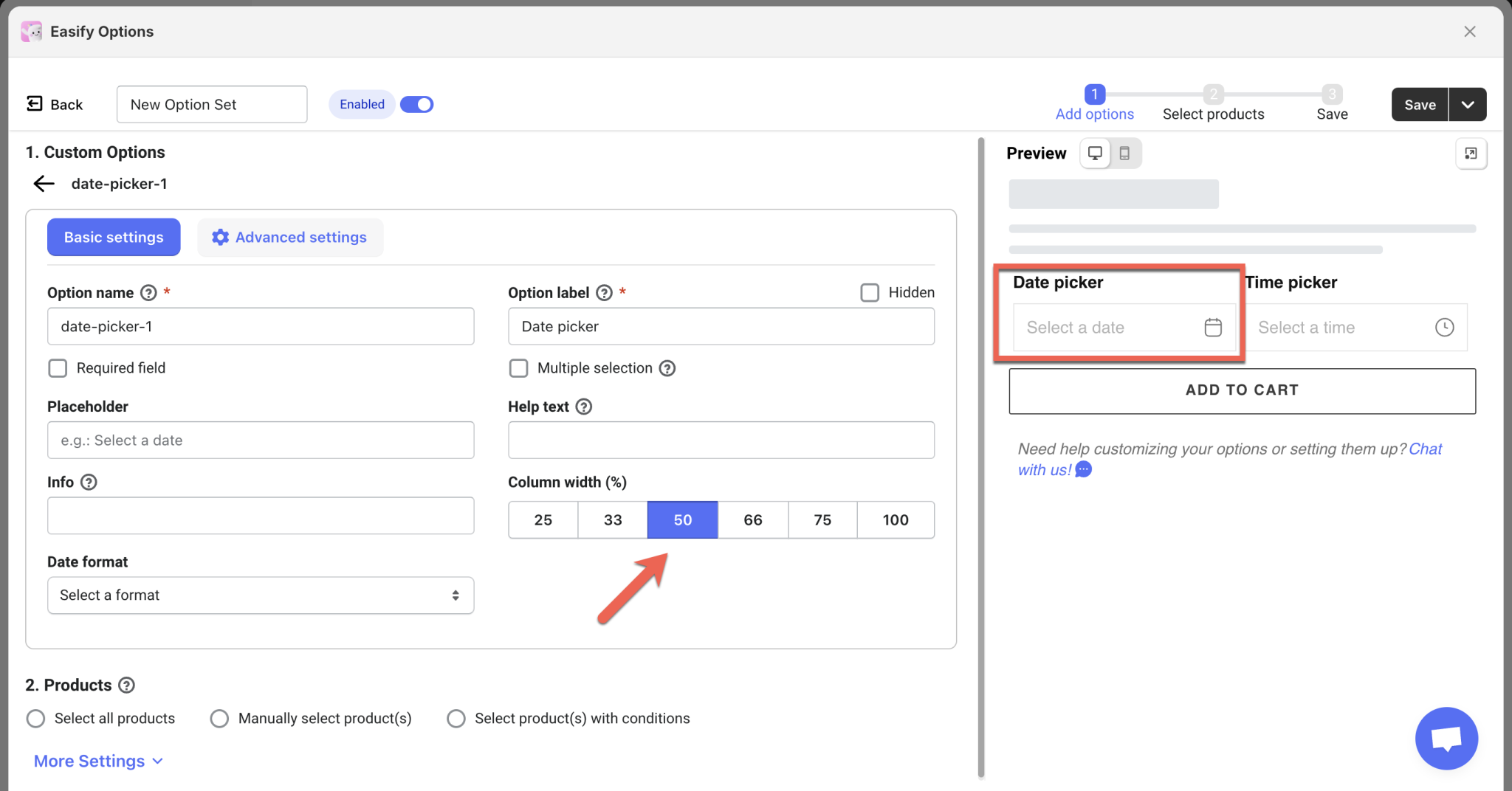
Task: Toggle the Enabled switch off
Action: click(x=416, y=105)
